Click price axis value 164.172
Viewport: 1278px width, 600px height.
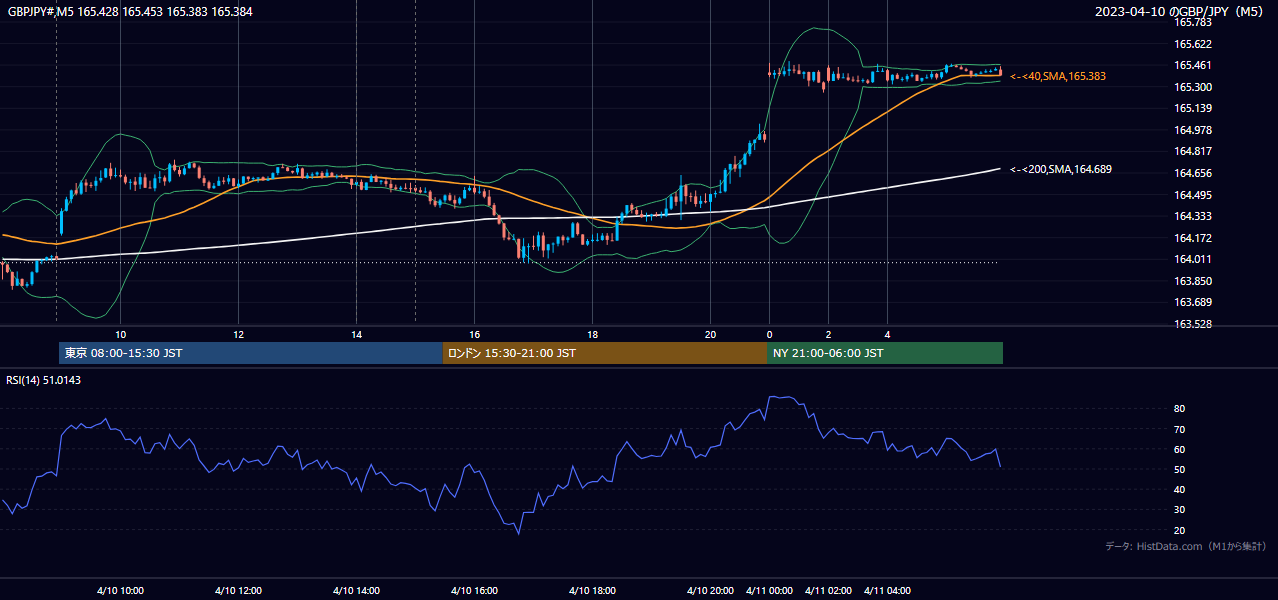1192,238
